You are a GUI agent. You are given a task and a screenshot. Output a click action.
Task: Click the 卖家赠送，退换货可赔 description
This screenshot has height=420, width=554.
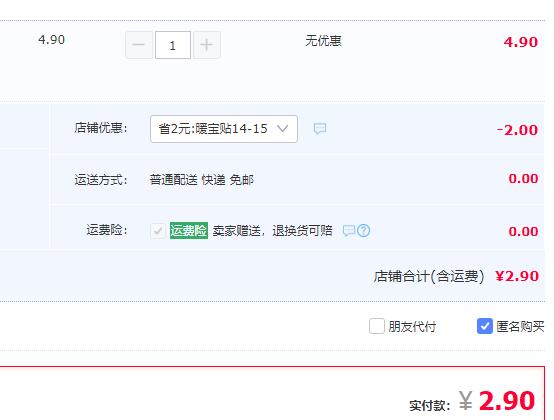pyautogui.click(x=272, y=231)
